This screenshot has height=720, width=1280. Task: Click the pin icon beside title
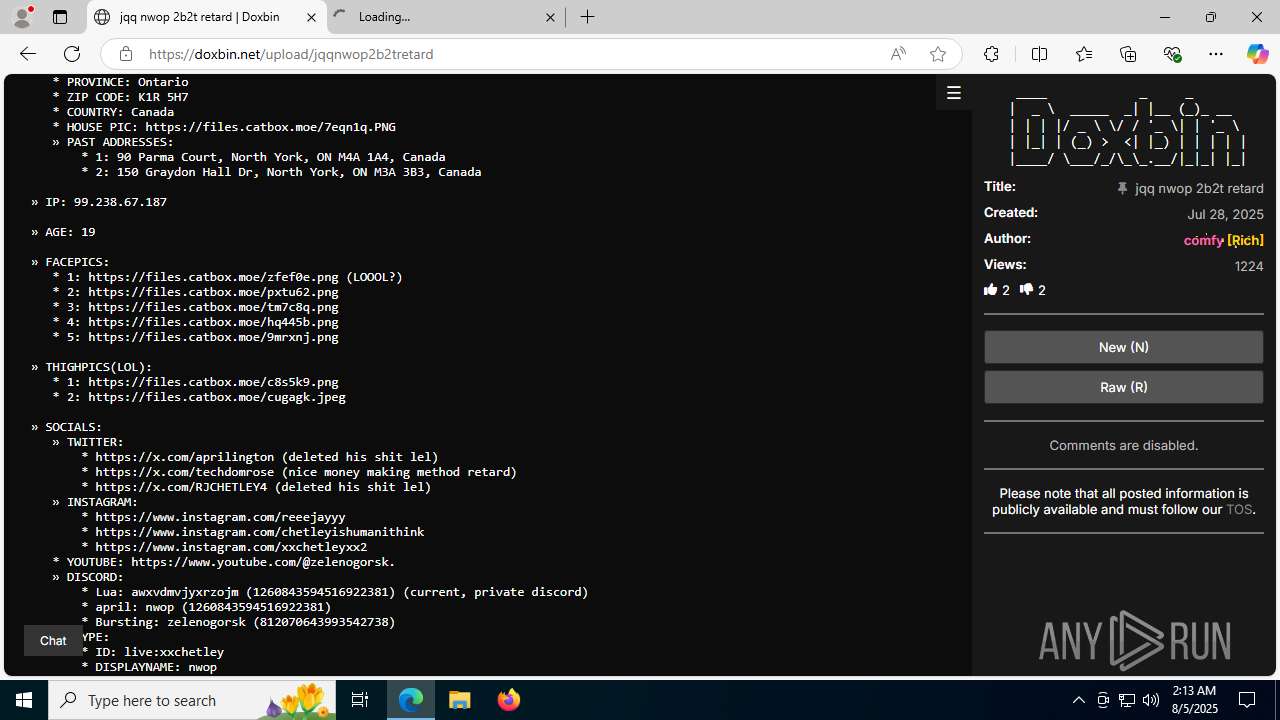(1122, 188)
